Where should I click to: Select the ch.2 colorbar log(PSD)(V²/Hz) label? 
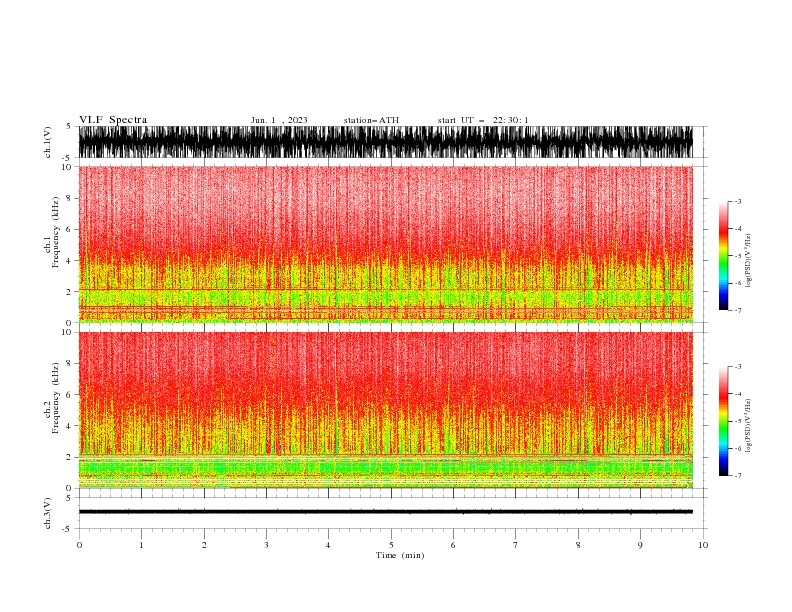[749, 426]
